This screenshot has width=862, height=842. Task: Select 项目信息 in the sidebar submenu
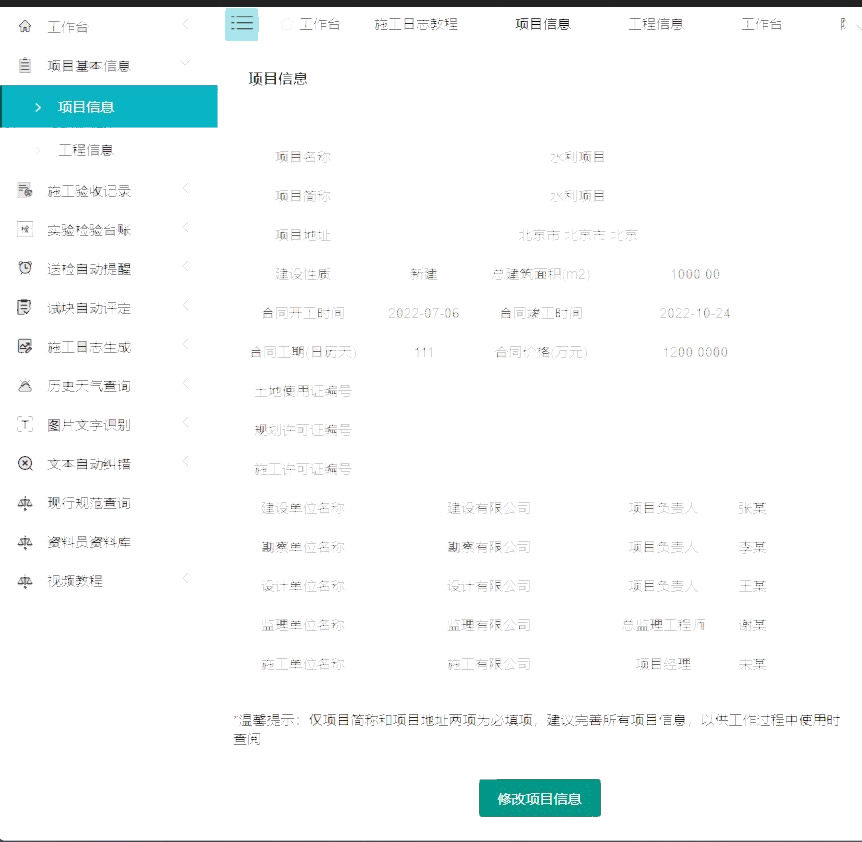pos(109,107)
